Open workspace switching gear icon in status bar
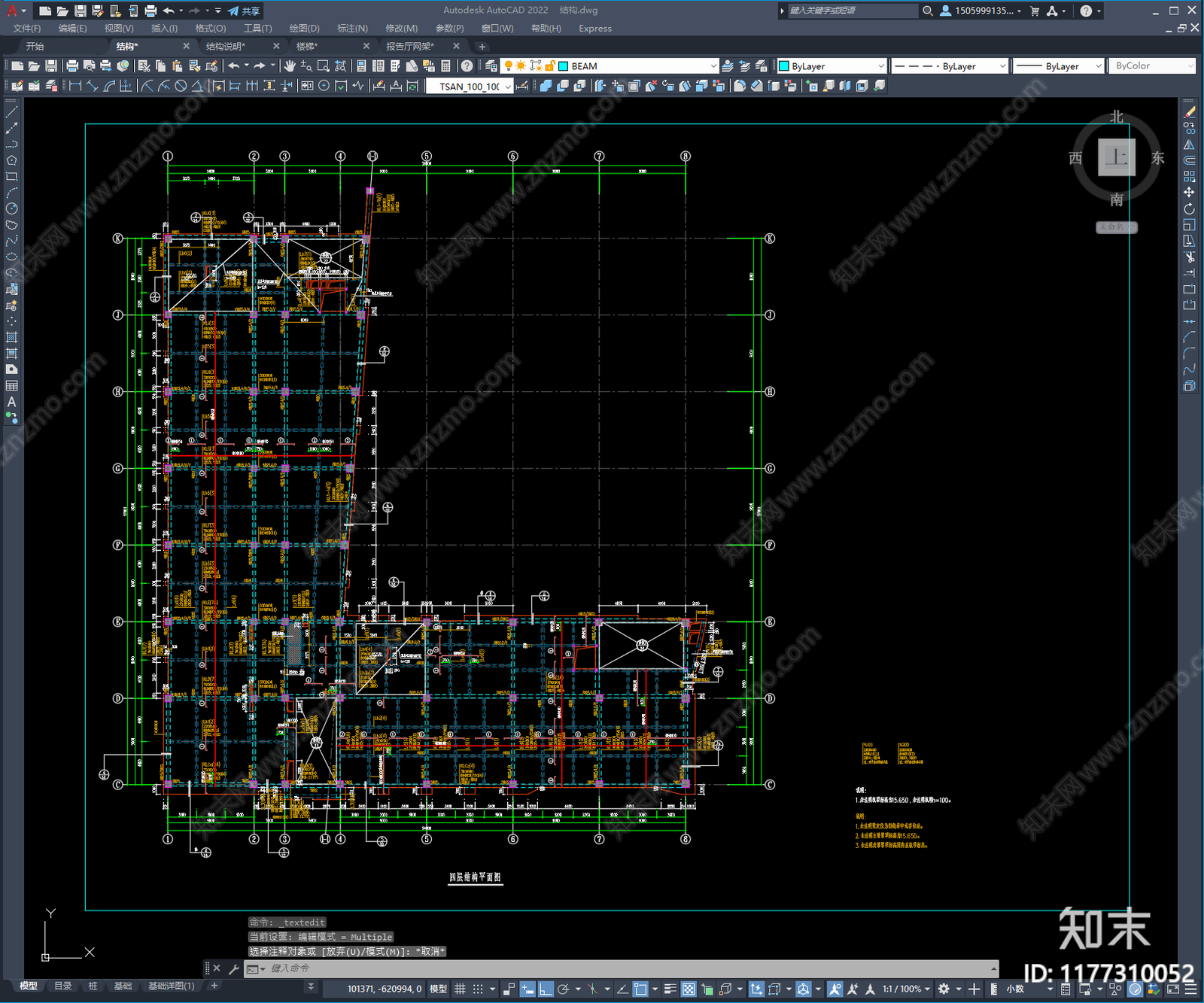This screenshot has height=1003, width=1204. (944, 989)
